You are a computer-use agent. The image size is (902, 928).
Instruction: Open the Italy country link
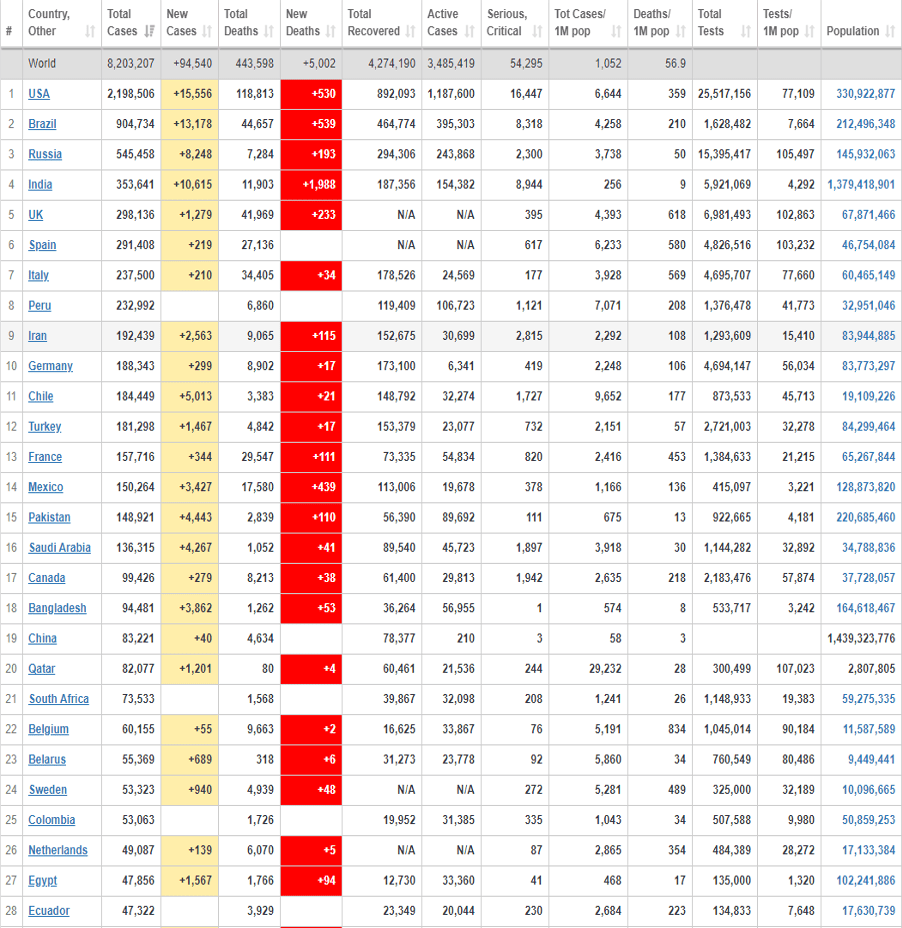click(38, 275)
